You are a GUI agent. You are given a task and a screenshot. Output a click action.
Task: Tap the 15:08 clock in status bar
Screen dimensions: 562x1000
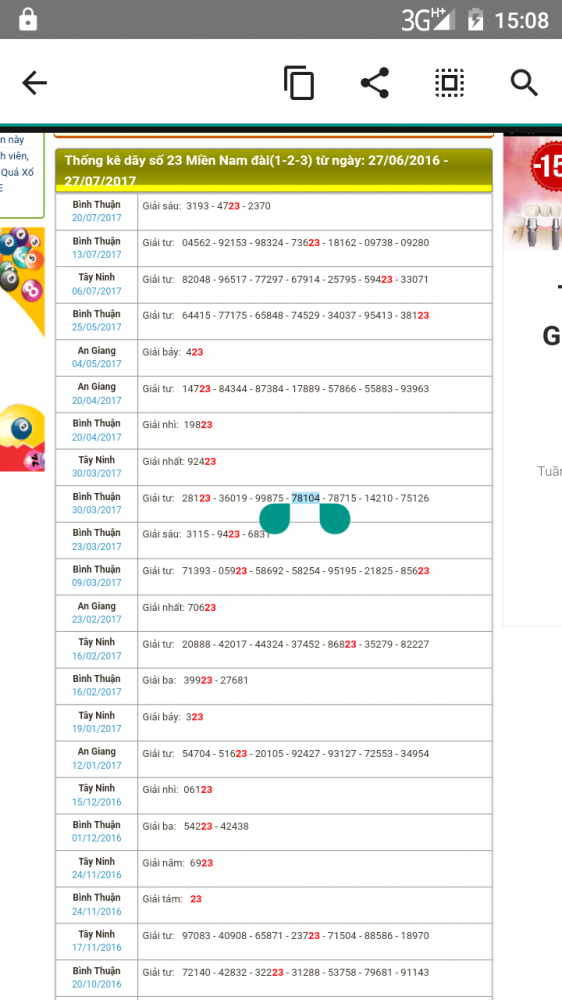pyautogui.click(x=521, y=20)
